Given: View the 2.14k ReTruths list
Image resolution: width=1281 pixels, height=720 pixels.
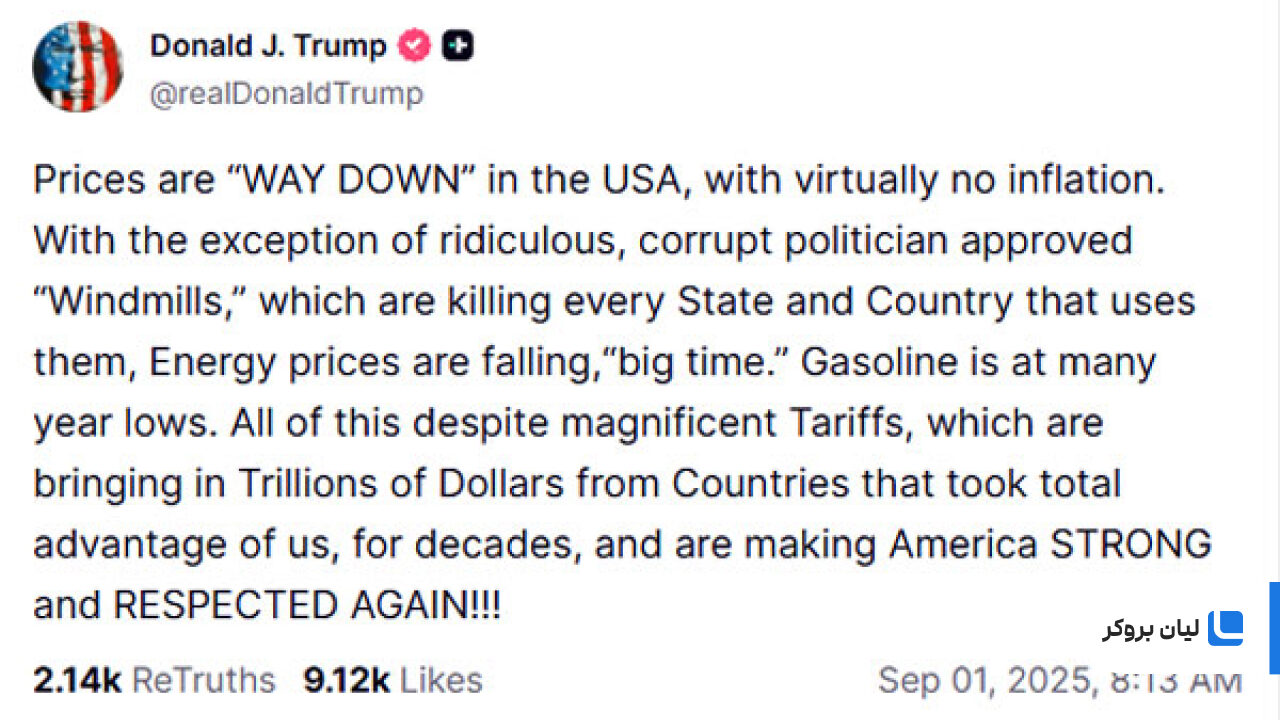Looking at the screenshot, I should pyautogui.click(x=154, y=680).
